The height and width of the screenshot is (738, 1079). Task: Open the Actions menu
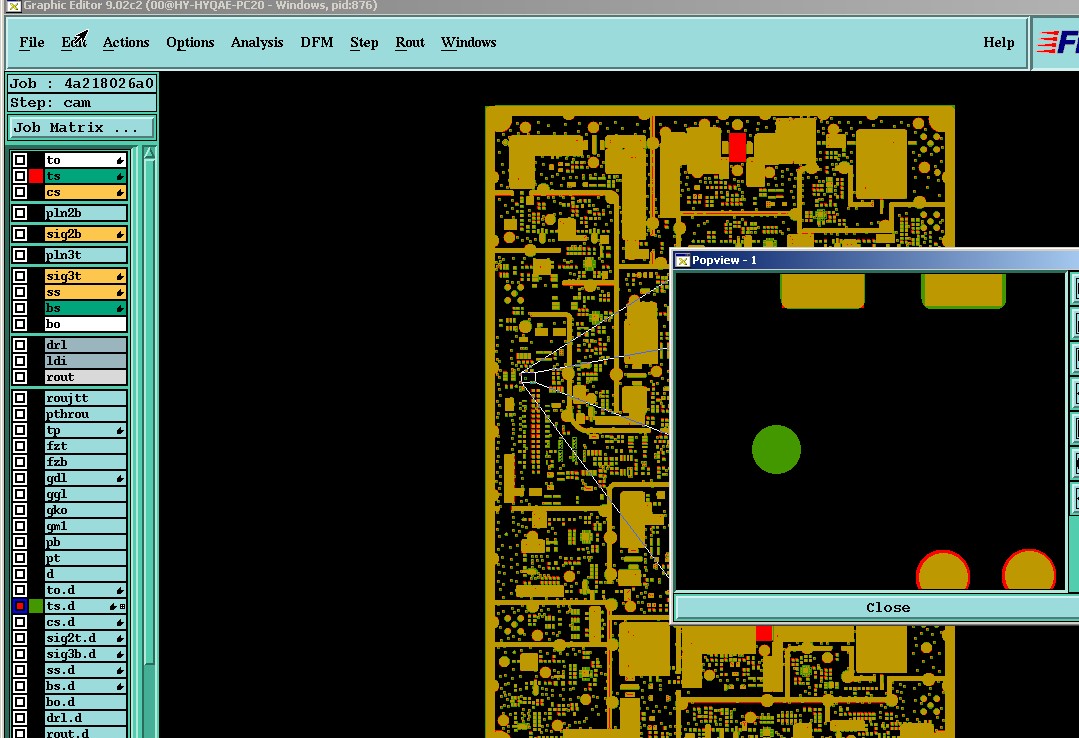pos(126,43)
